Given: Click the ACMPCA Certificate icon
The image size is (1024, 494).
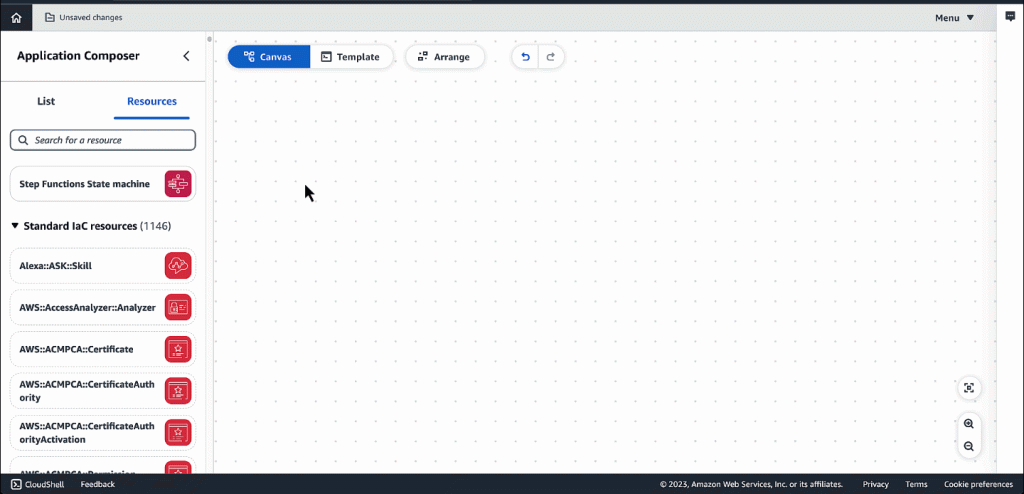Looking at the screenshot, I should pos(178,350).
